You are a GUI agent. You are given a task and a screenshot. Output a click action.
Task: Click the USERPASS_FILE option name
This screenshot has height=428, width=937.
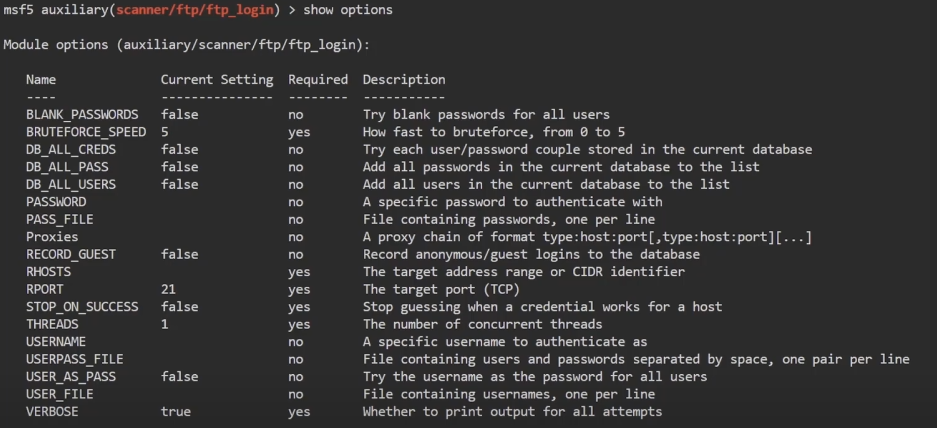tap(74, 359)
